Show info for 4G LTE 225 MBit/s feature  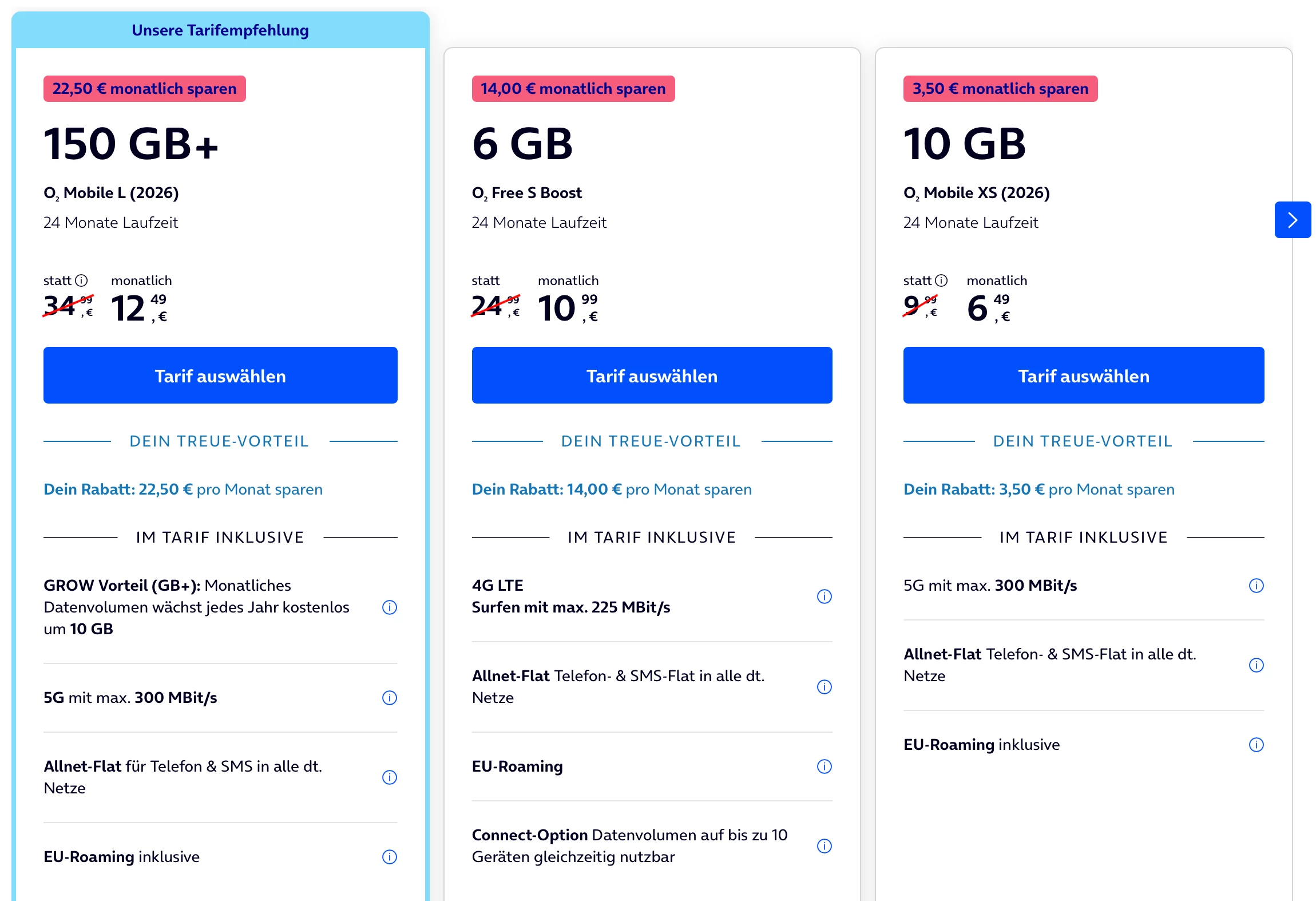[x=825, y=596]
